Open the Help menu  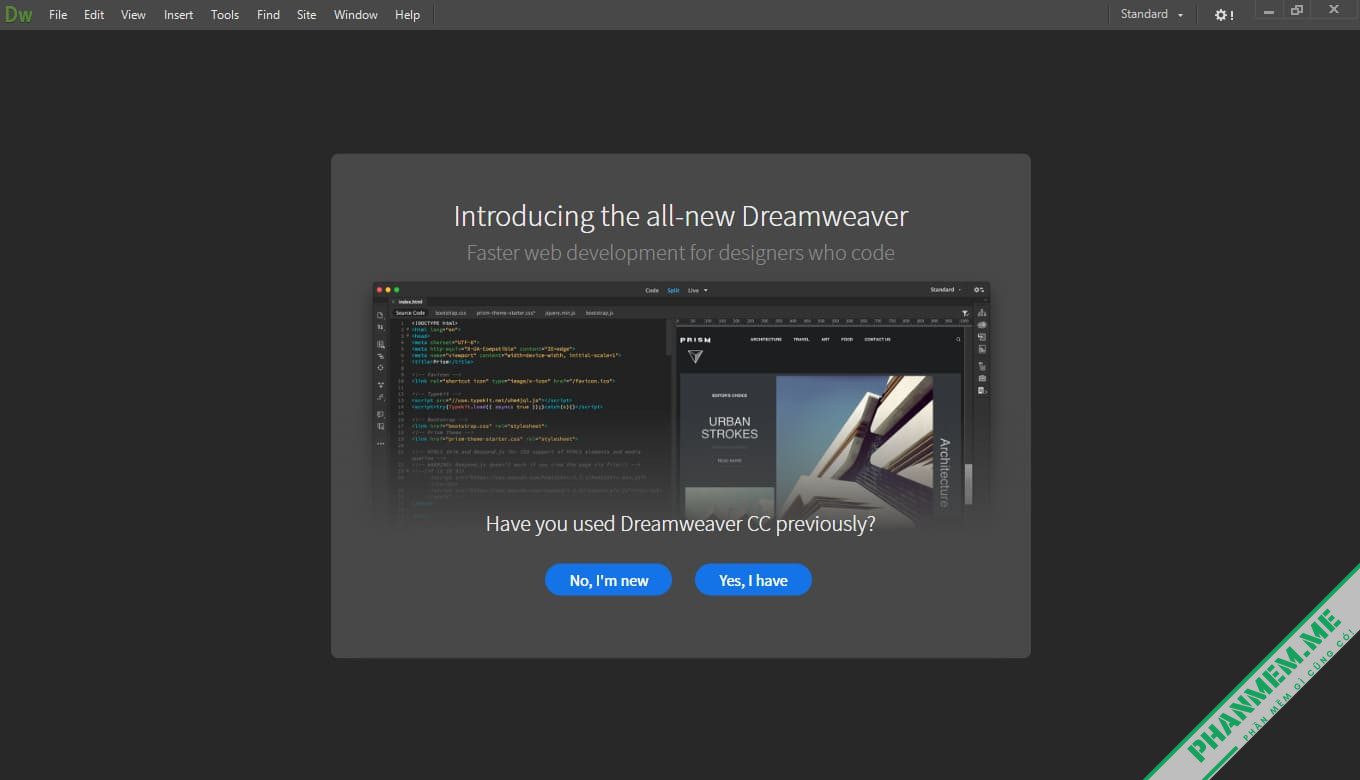tap(407, 15)
